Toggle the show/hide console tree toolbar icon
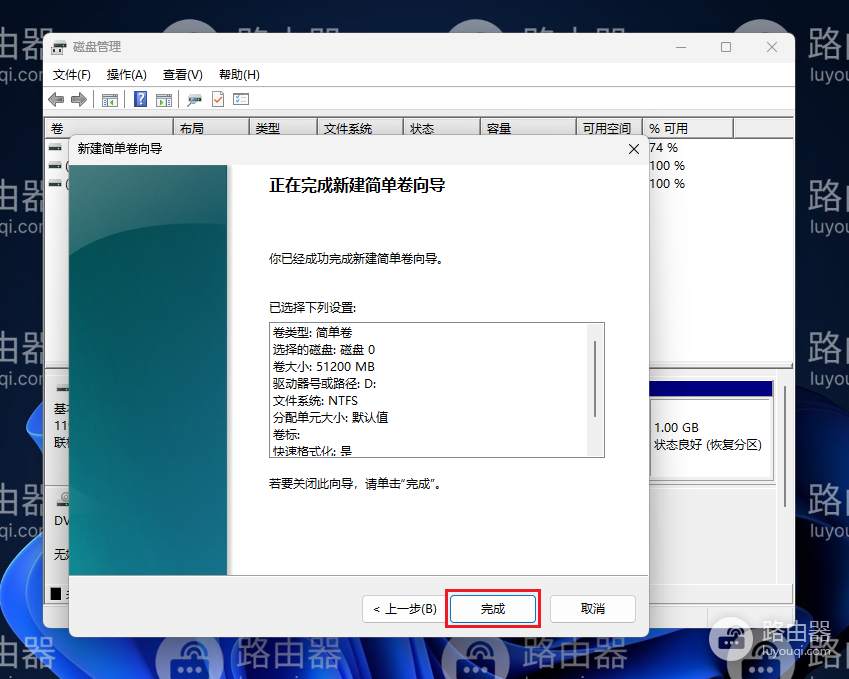This screenshot has width=849, height=679. tap(110, 100)
